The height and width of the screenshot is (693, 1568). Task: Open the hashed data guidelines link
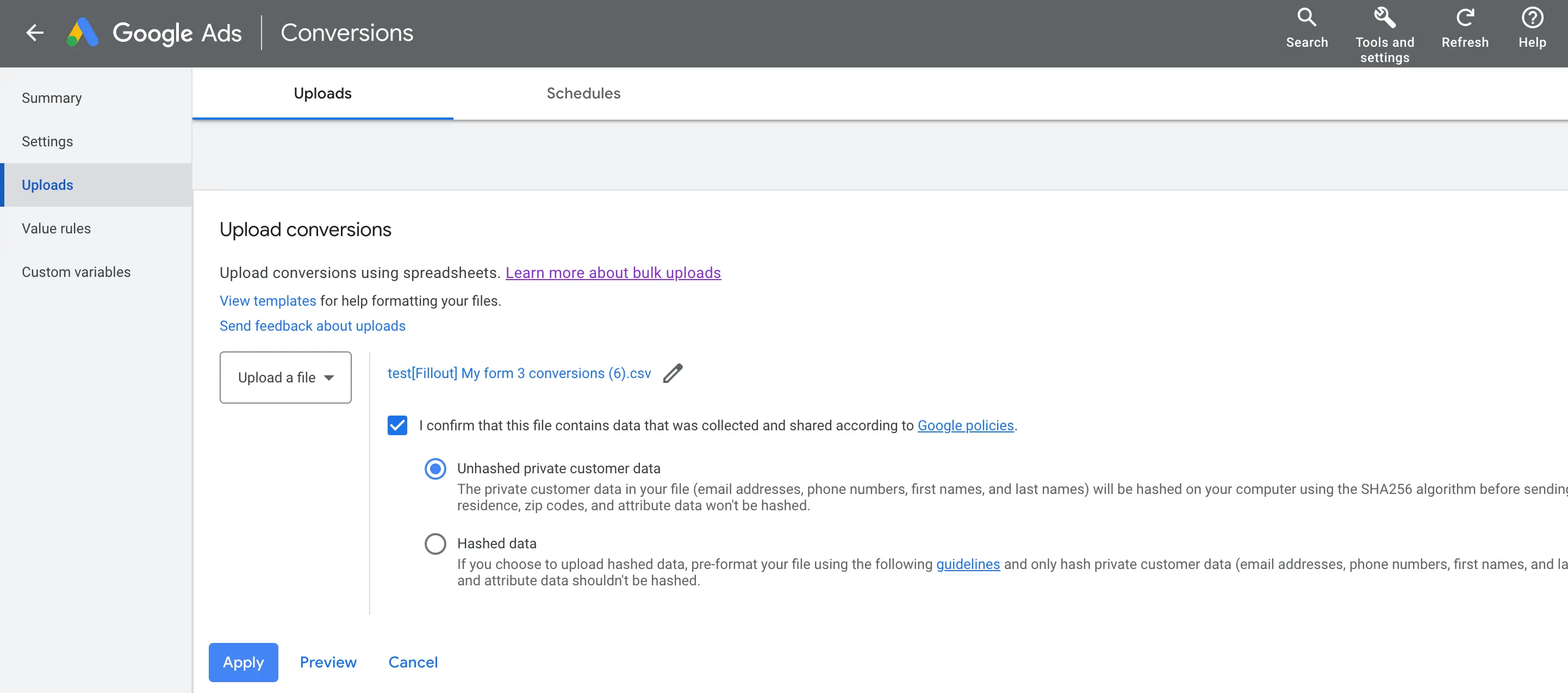968,564
